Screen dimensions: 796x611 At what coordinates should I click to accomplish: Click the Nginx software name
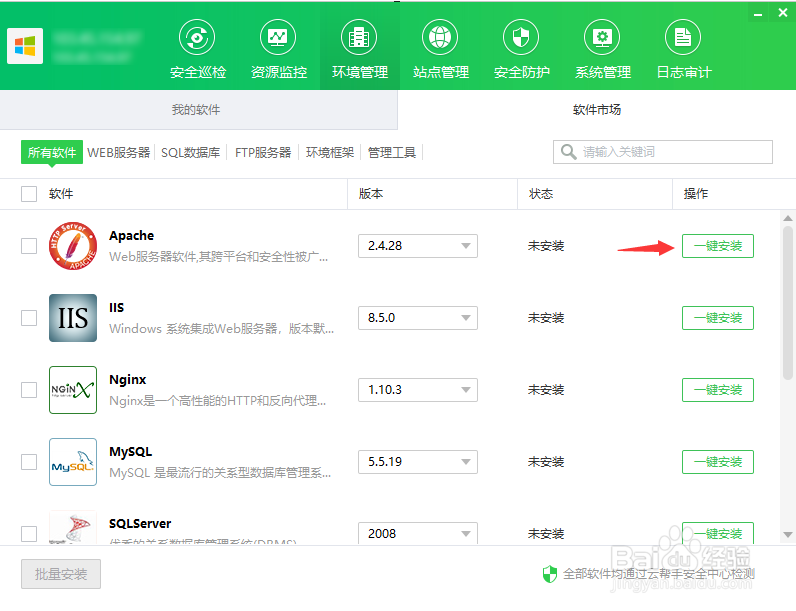pos(128,380)
